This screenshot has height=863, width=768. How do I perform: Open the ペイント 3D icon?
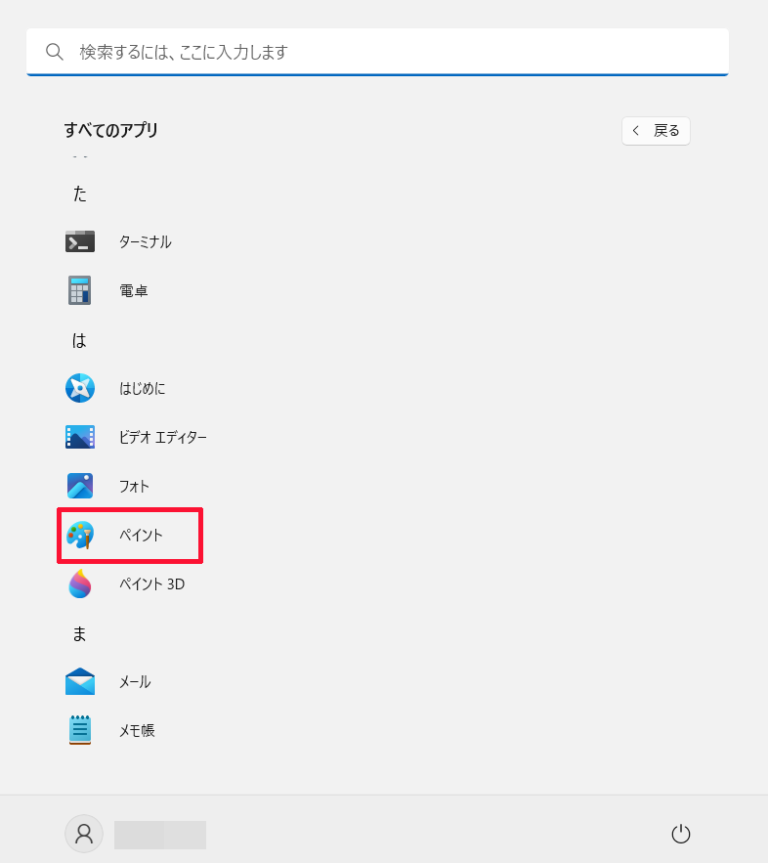[80, 583]
